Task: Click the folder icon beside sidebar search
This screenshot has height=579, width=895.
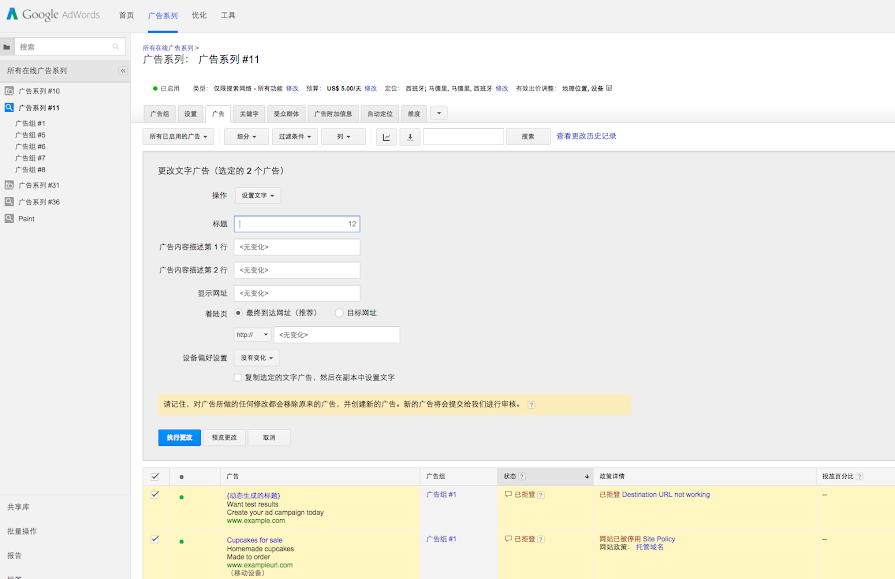Action: (7, 47)
